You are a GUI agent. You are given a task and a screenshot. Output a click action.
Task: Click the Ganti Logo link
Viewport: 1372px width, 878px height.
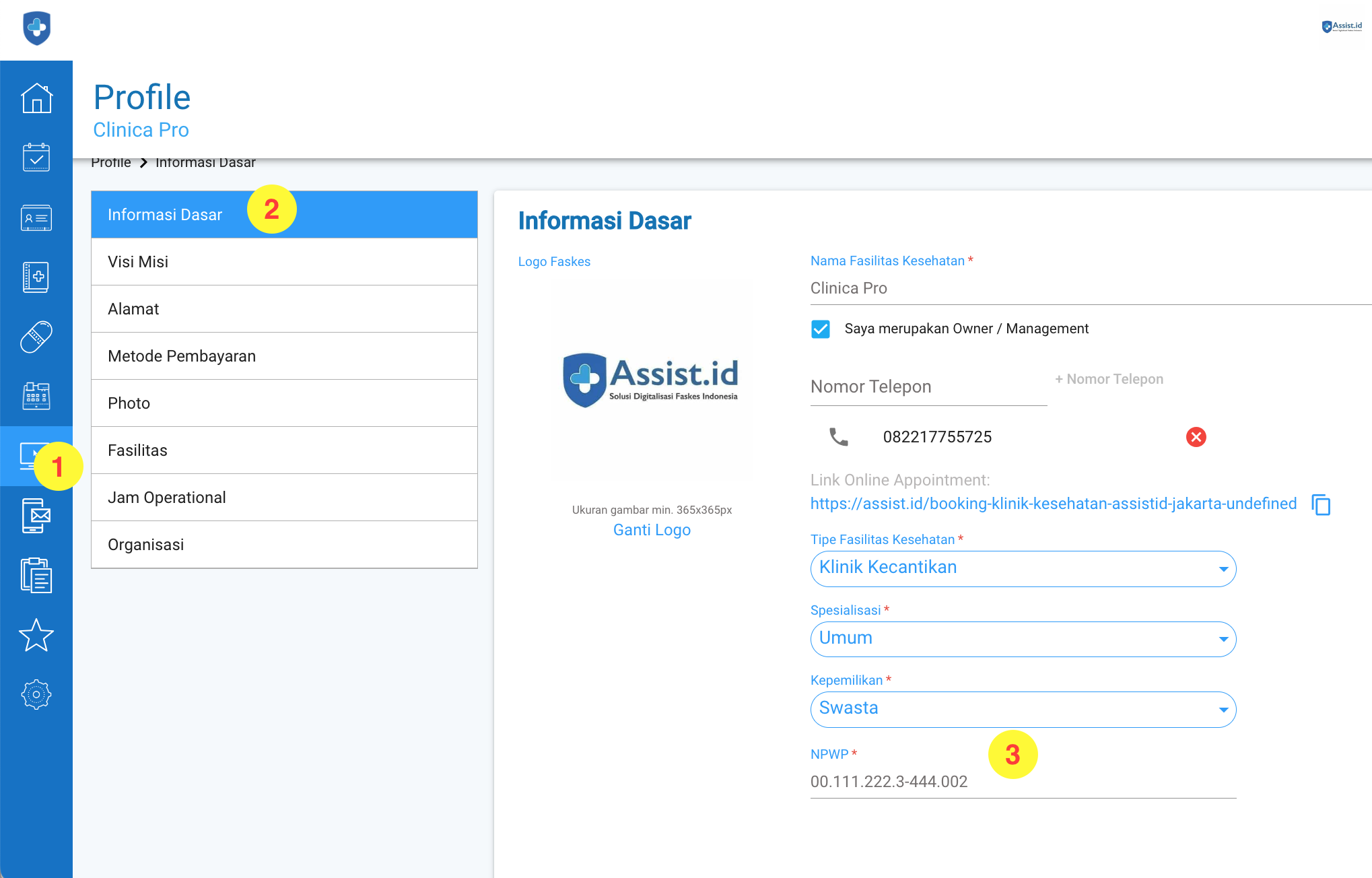(652, 530)
